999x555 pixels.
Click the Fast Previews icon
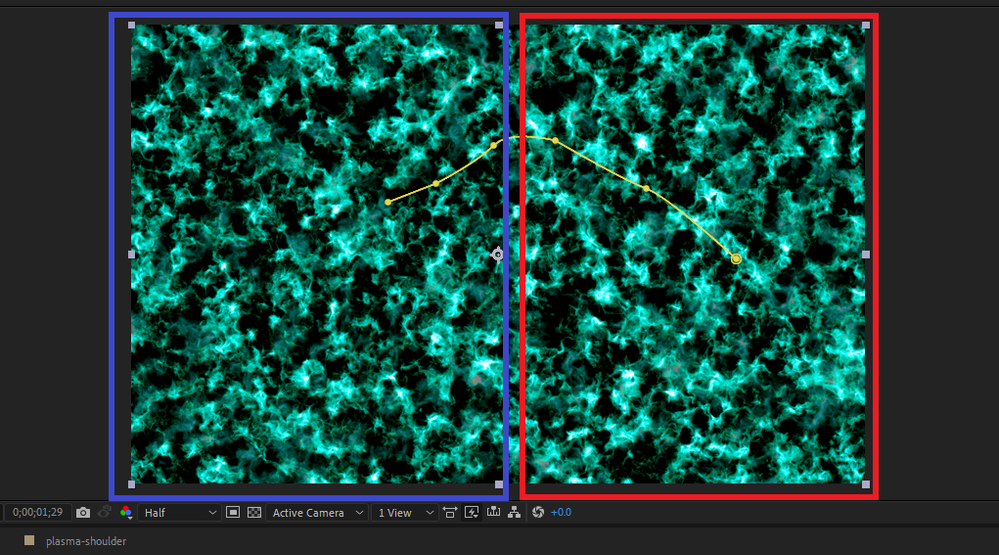471,512
